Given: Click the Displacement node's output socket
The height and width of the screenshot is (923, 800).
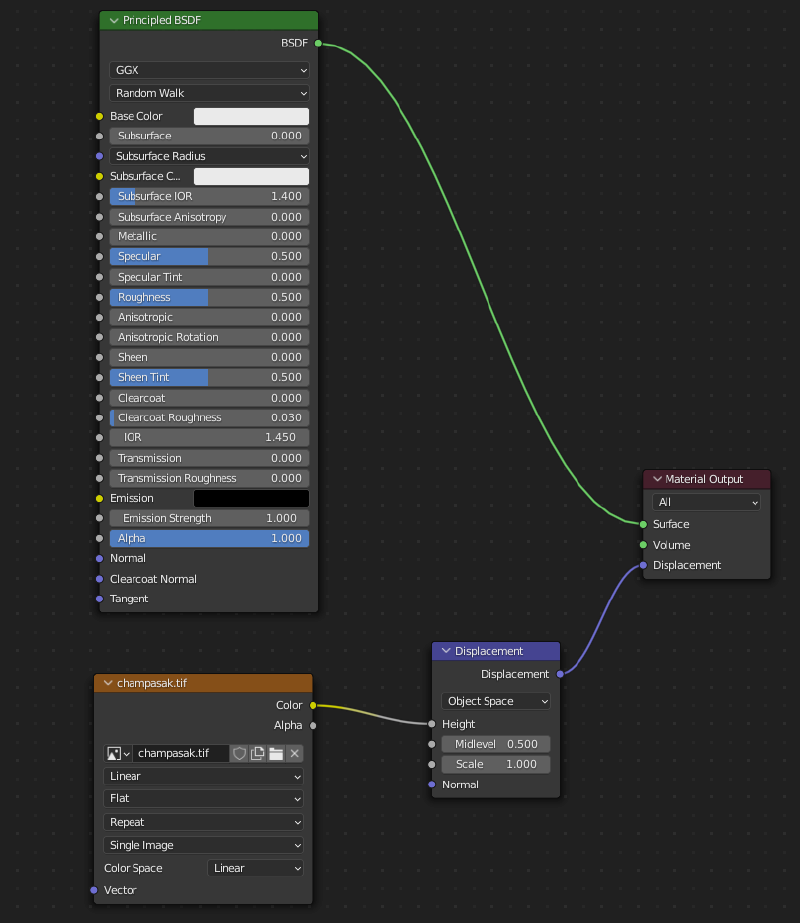Looking at the screenshot, I should coord(560,674).
